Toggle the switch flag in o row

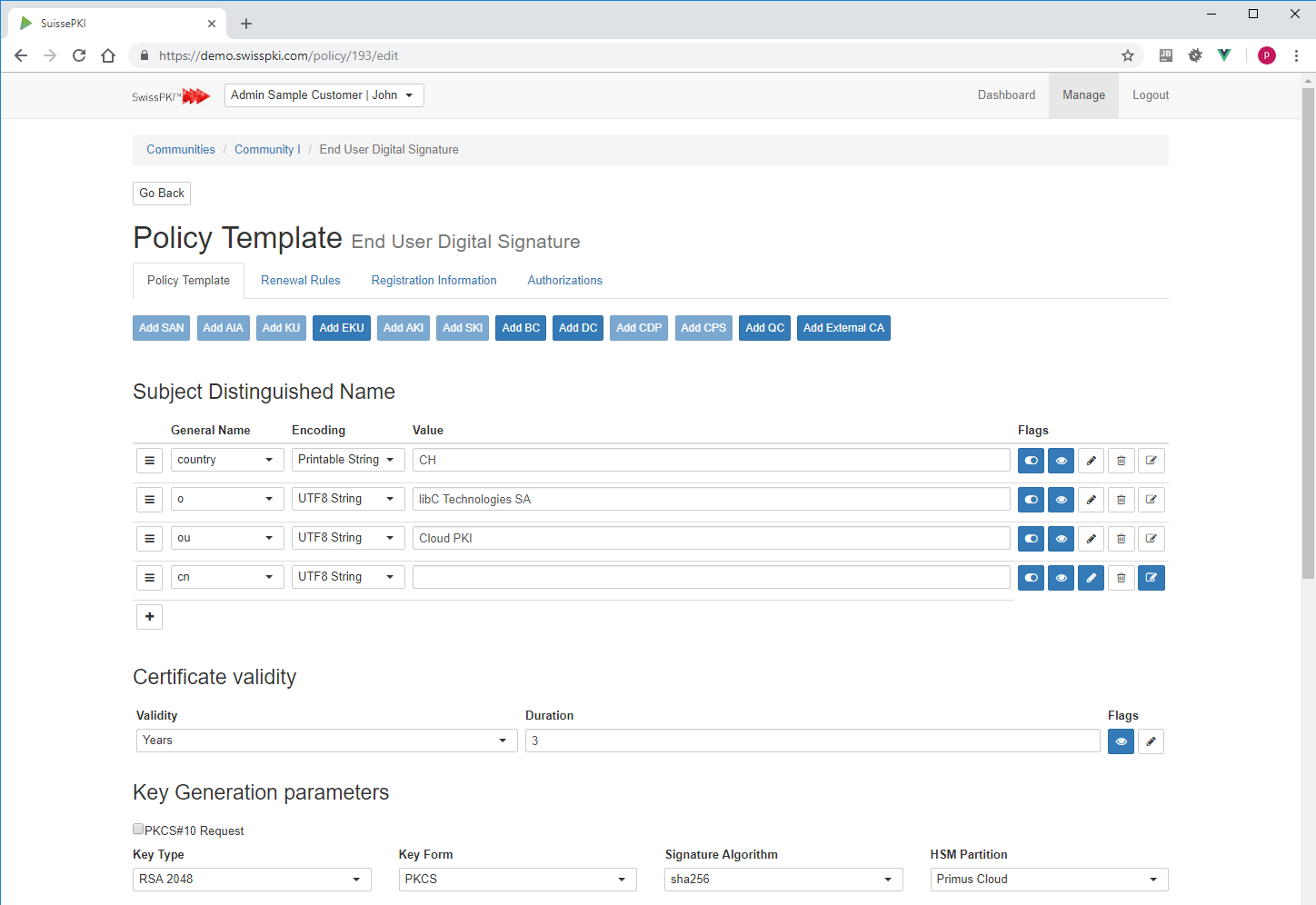(x=1031, y=500)
